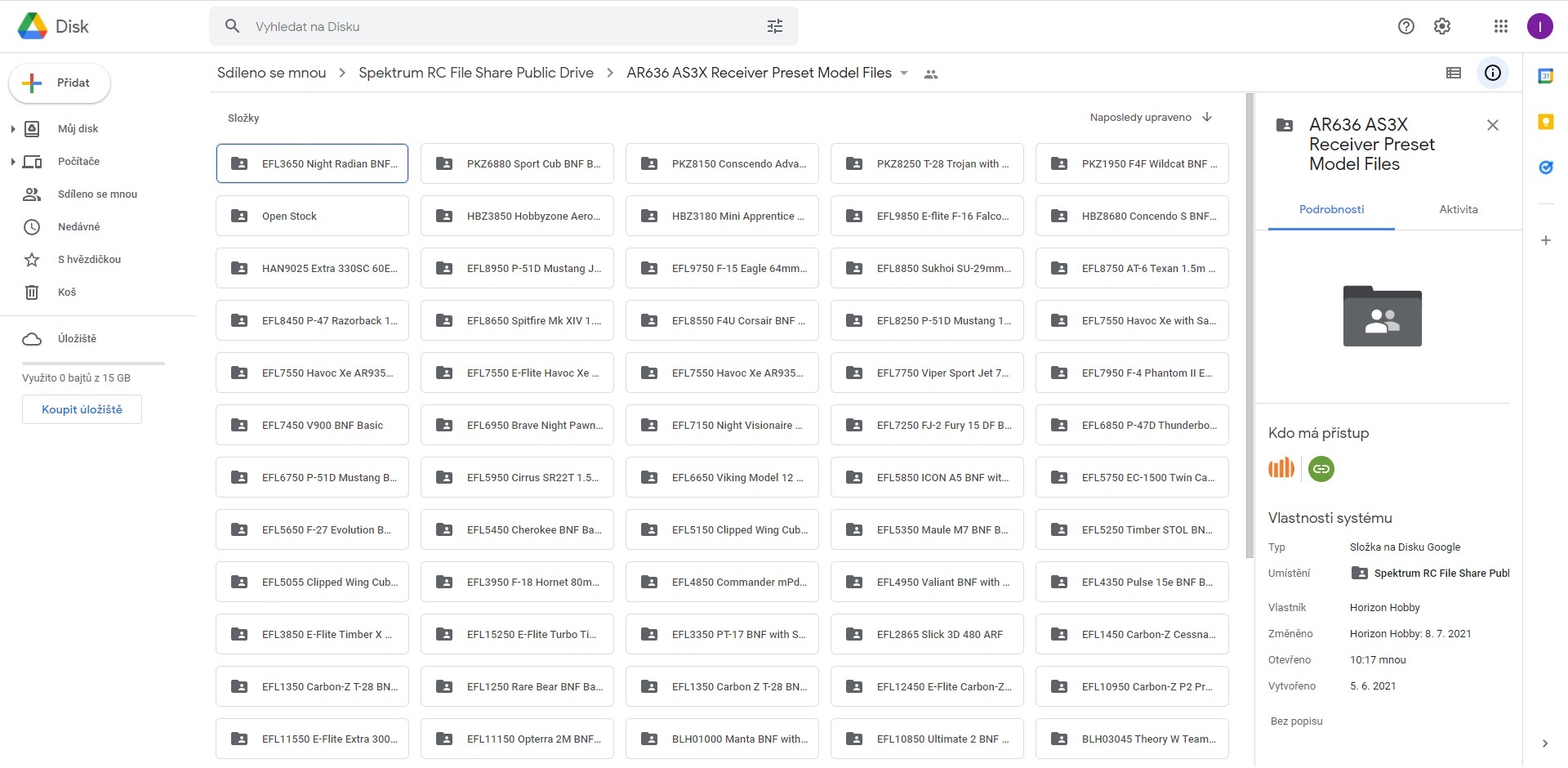The height and width of the screenshot is (768, 1568).
Task: Expand Můj disk tree arrow
Action: 13,129
